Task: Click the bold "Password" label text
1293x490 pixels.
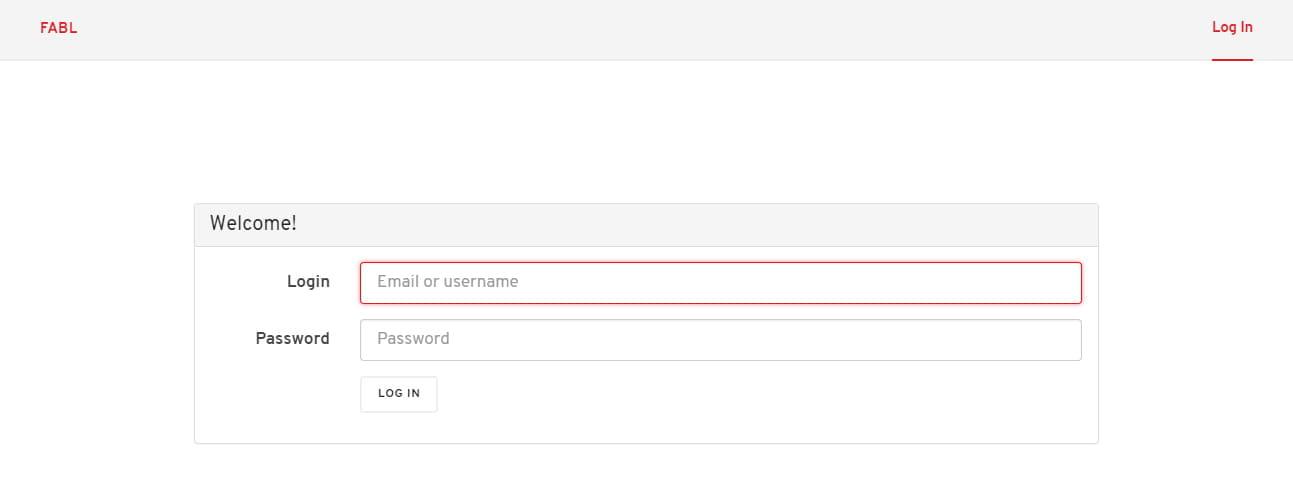Action: (x=292, y=339)
